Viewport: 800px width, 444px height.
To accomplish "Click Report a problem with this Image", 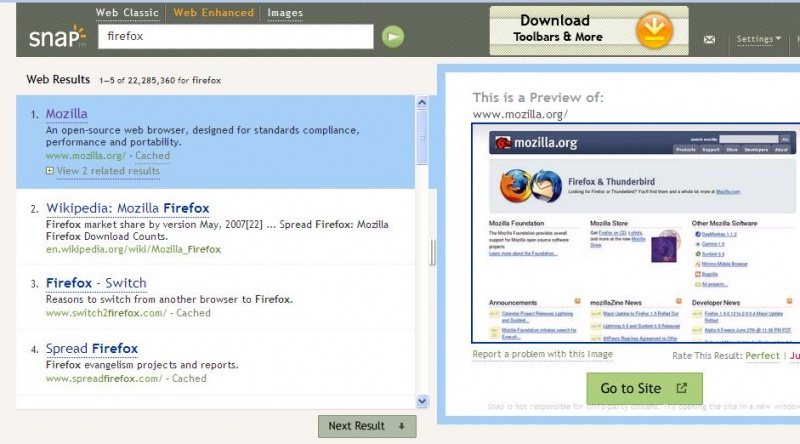I will [x=542, y=354].
